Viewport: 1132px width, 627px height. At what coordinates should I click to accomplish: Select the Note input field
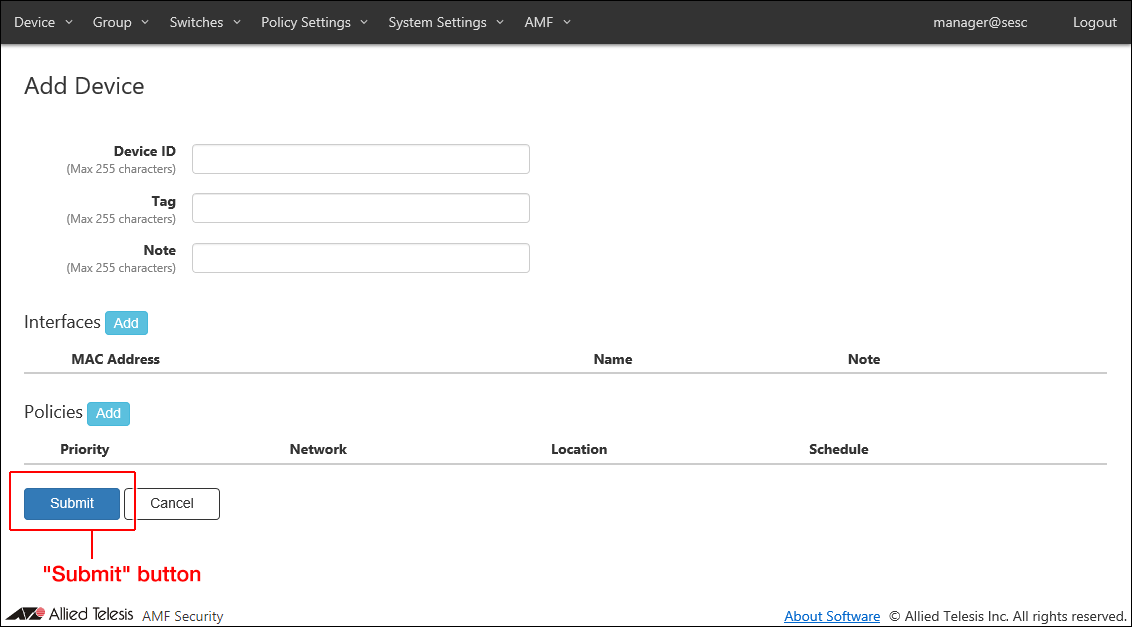pos(360,258)
